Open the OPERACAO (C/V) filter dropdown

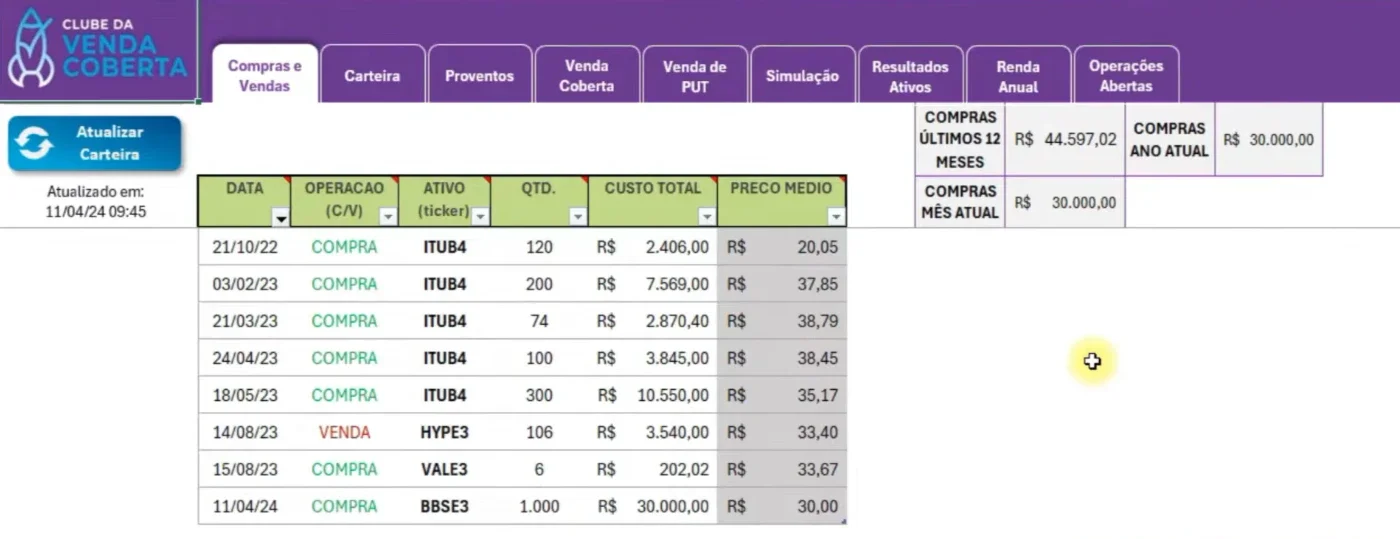(x=389, y=217)
